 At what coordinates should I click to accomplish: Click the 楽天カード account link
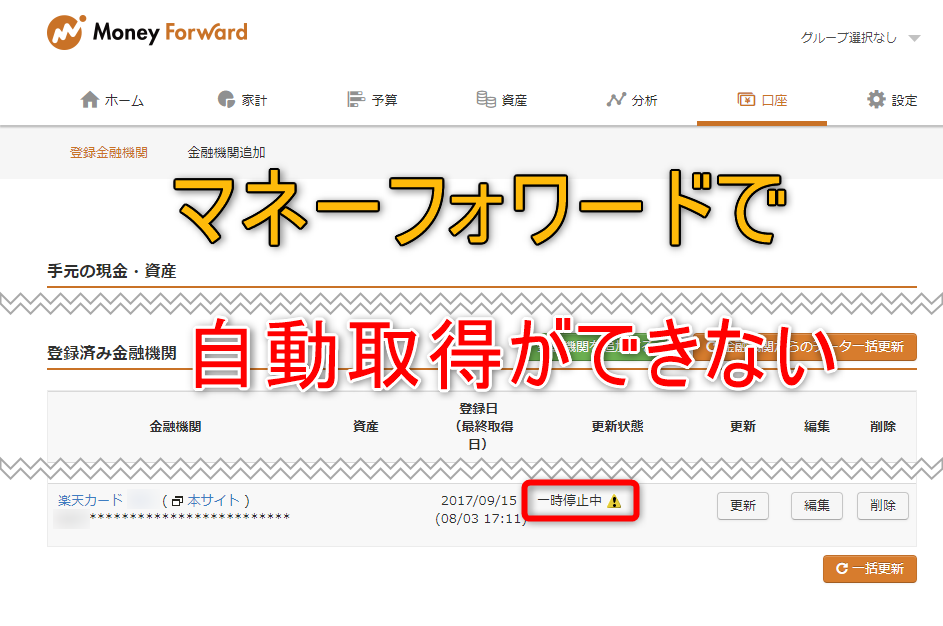click(91, 500)
